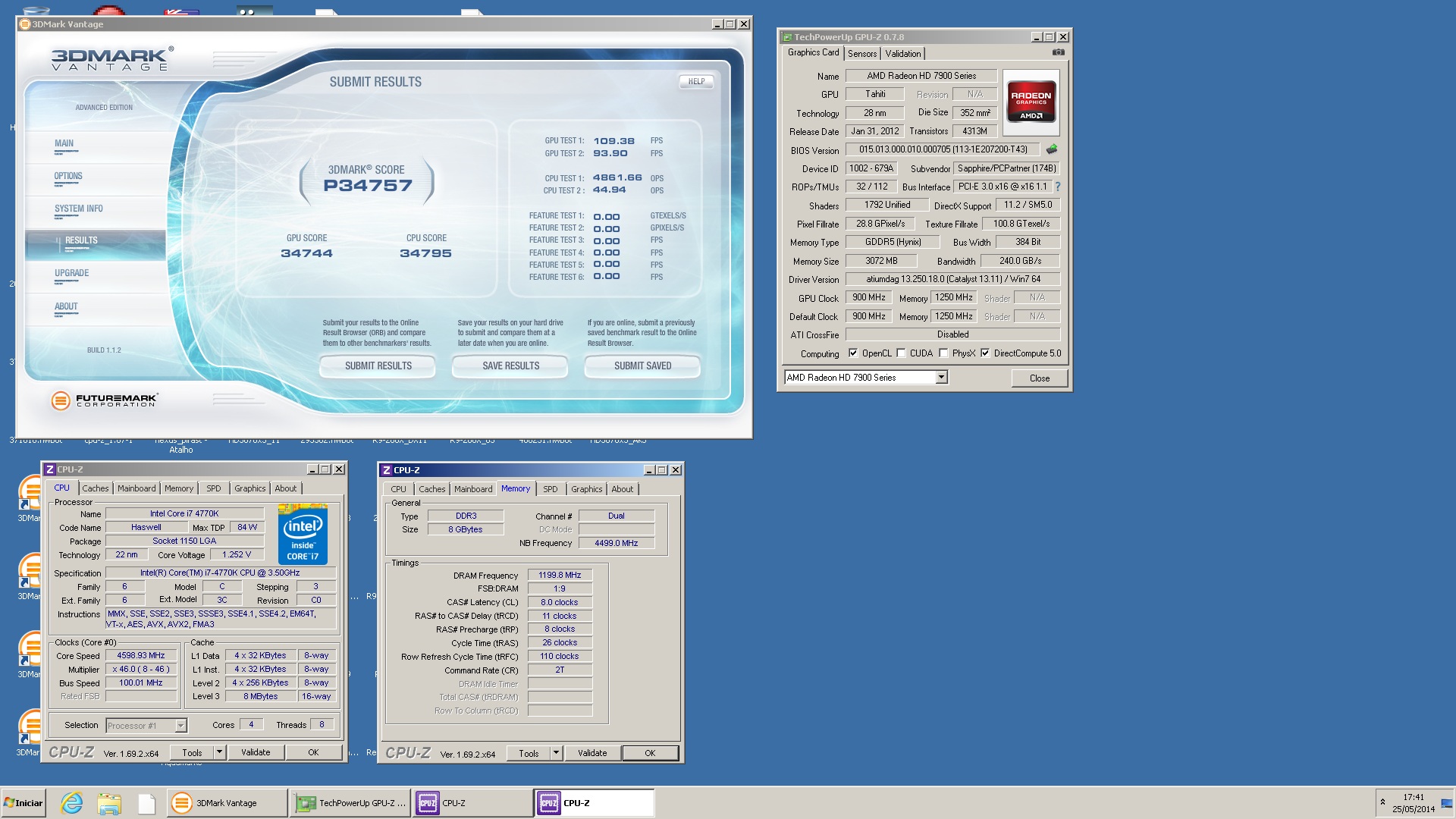
Task: Click the GPU-Z Name field AMD Radeon HD 7900
Action: click(x=921, y=76)
